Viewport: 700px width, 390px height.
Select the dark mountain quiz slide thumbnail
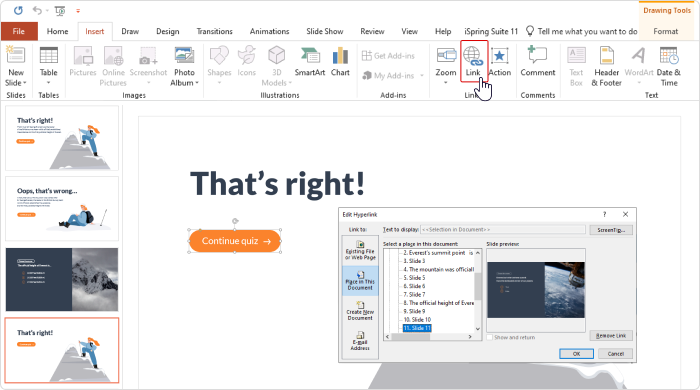62,279
